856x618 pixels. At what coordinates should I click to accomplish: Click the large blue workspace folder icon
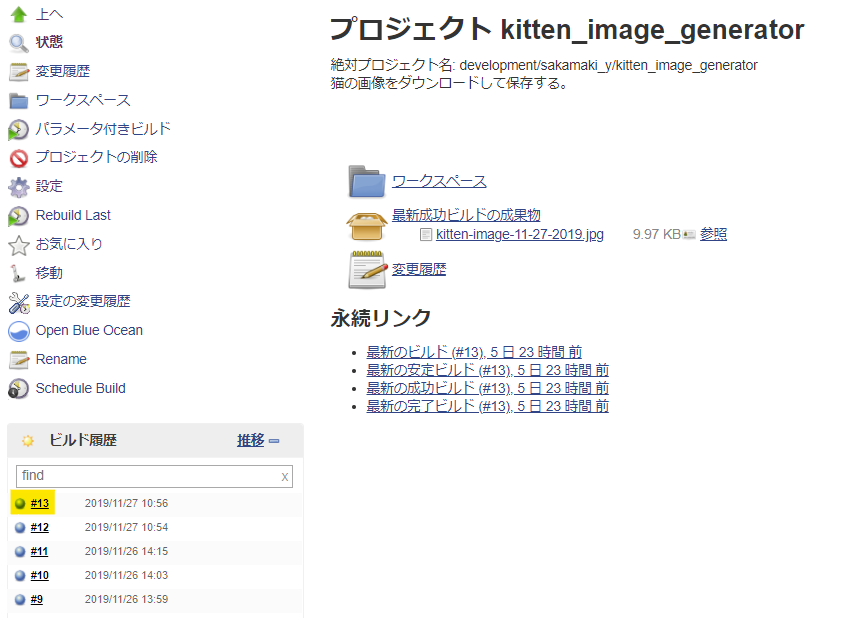(366, 181)
